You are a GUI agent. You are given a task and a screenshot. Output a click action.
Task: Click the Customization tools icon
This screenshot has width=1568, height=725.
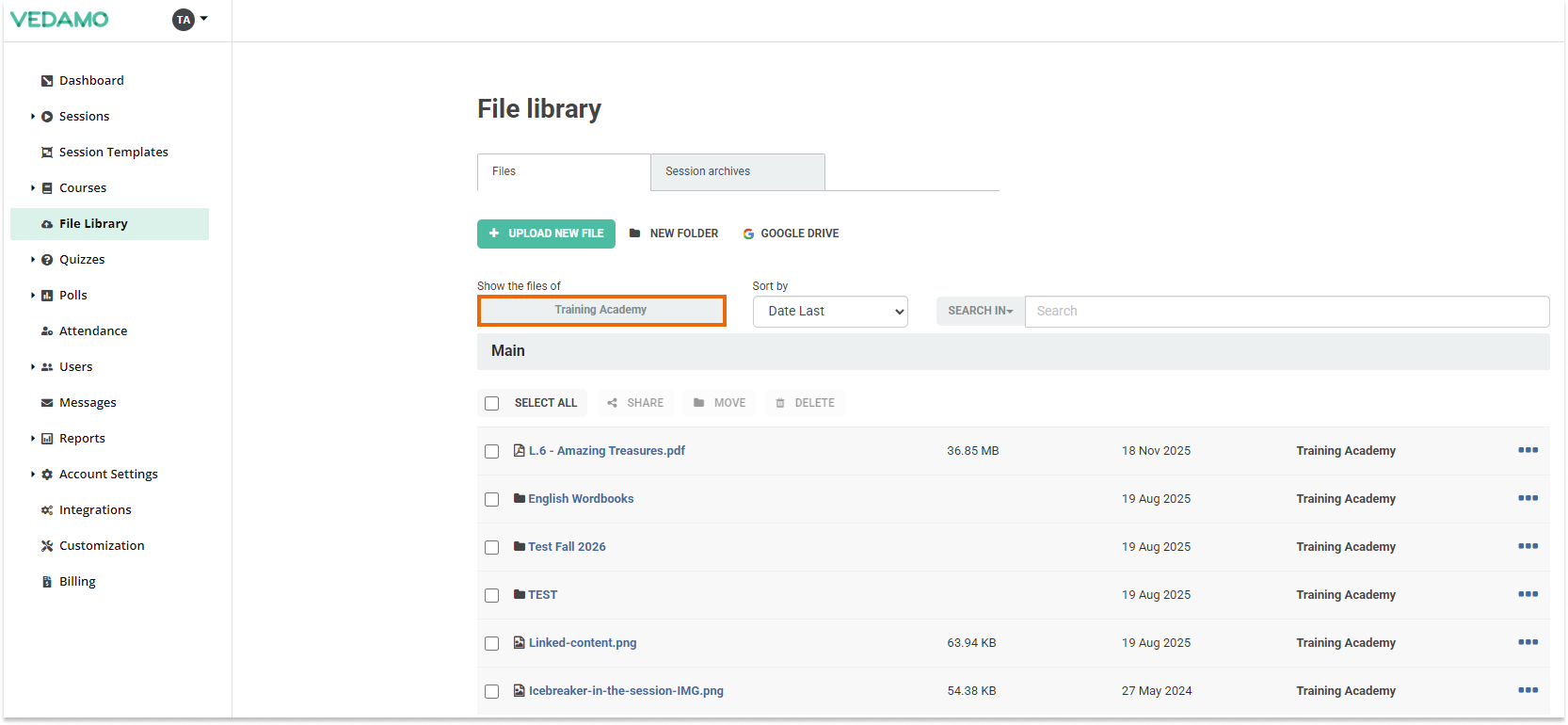[47, 546]
